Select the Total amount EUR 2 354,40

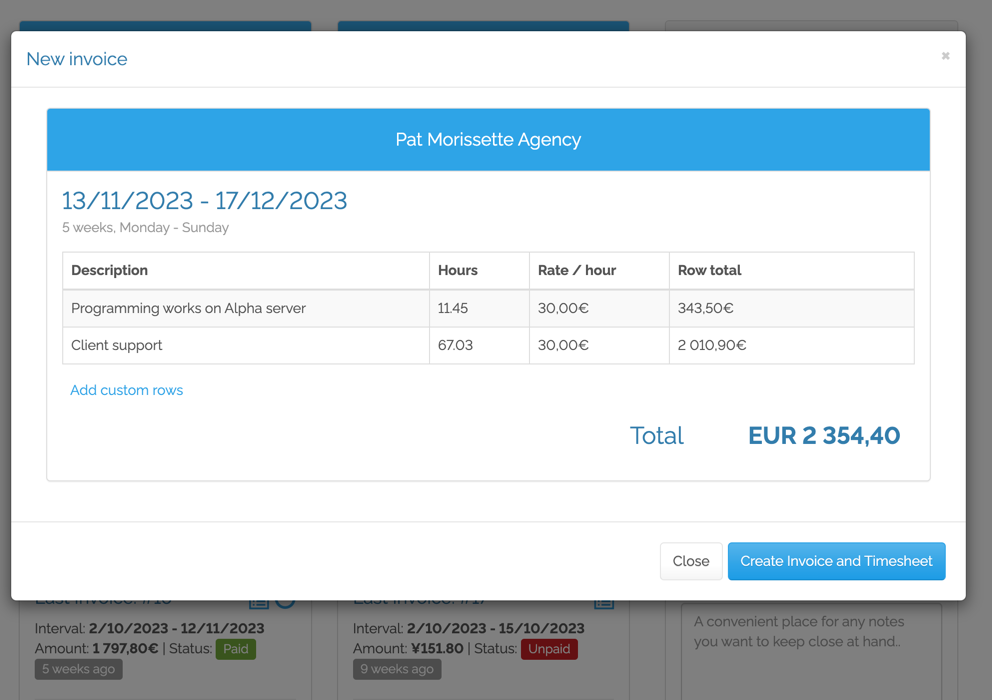(x=824, y=436)
